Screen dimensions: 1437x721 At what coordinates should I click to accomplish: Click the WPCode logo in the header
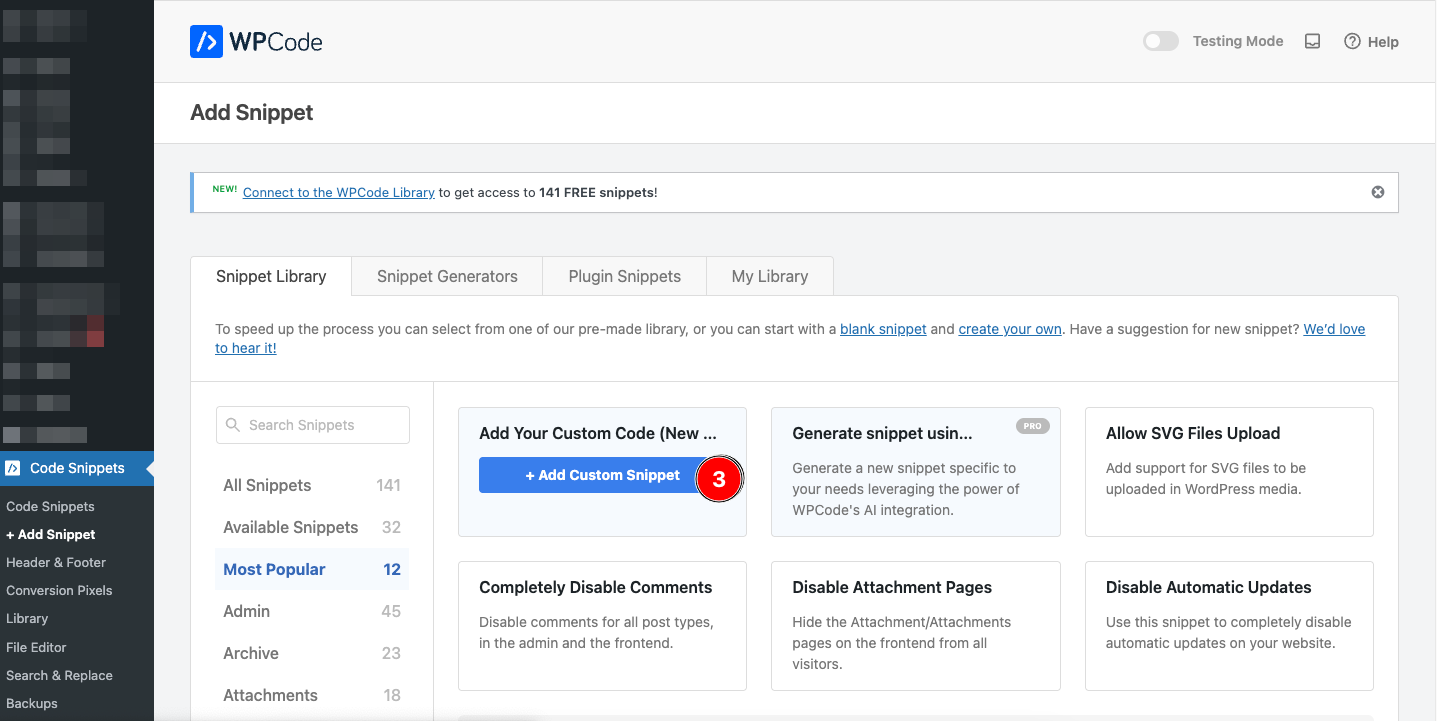(256, 42)
